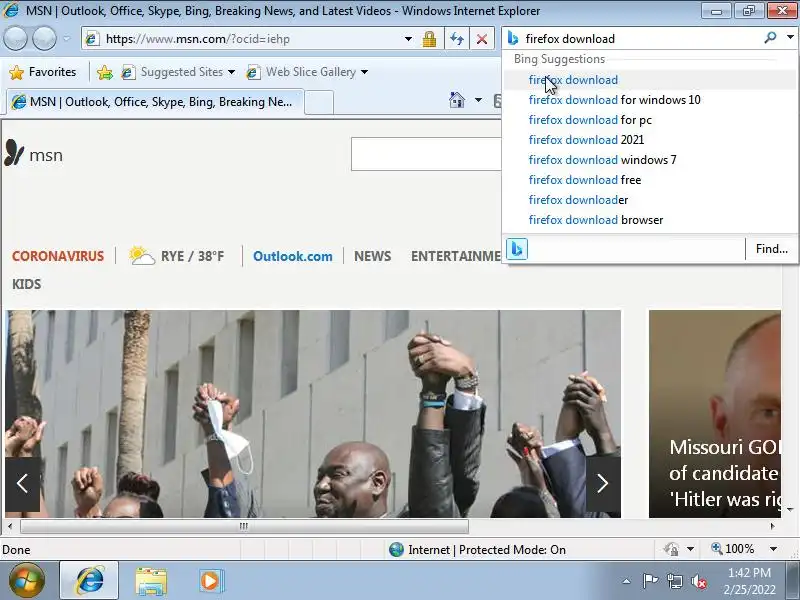Viewport: 800px width, 600px height.
Task: Expand the zoom level dropdown arrow
Action: point(773,549)
